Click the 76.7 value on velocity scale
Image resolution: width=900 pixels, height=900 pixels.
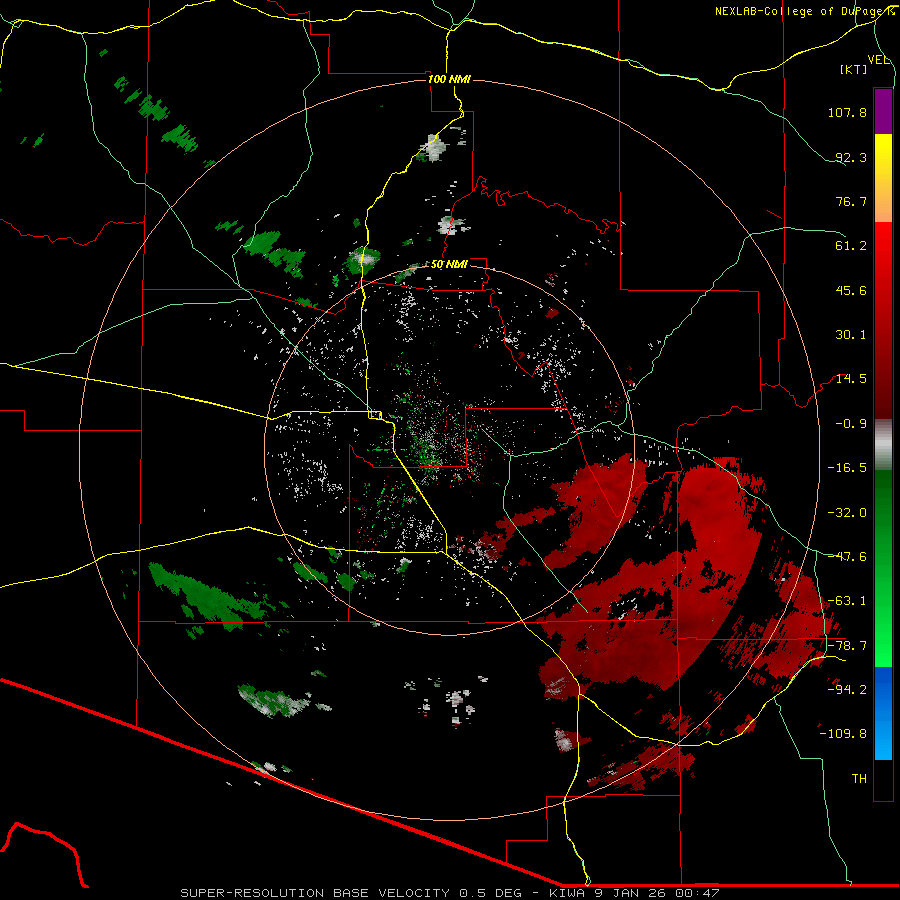(851, 201)
